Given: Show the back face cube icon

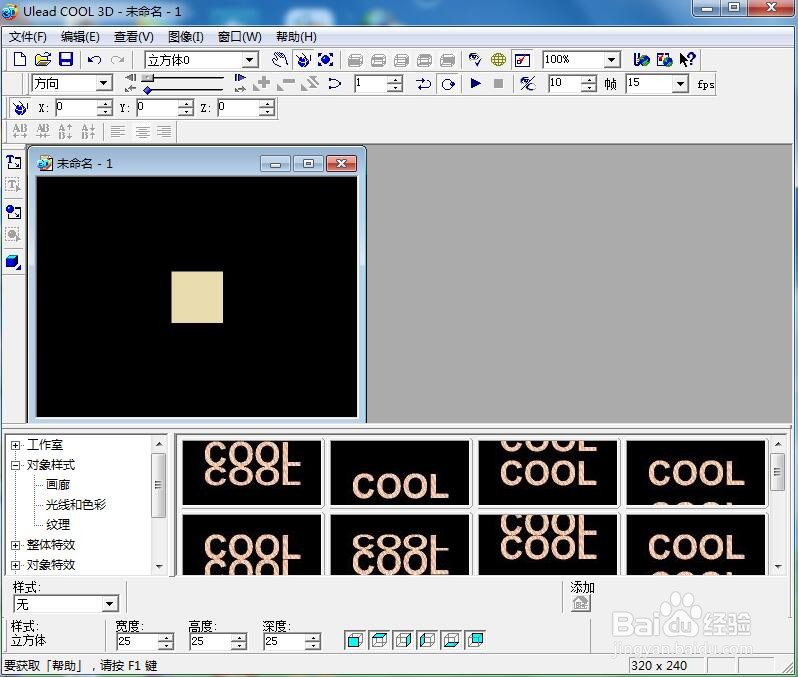Looking at the screenshot, I should (475, 640).
